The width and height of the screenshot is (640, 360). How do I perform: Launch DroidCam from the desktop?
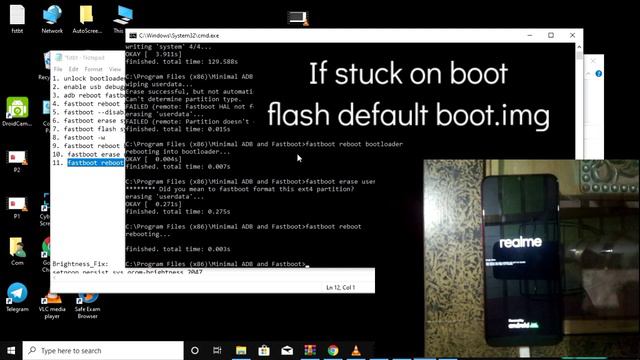17,111
